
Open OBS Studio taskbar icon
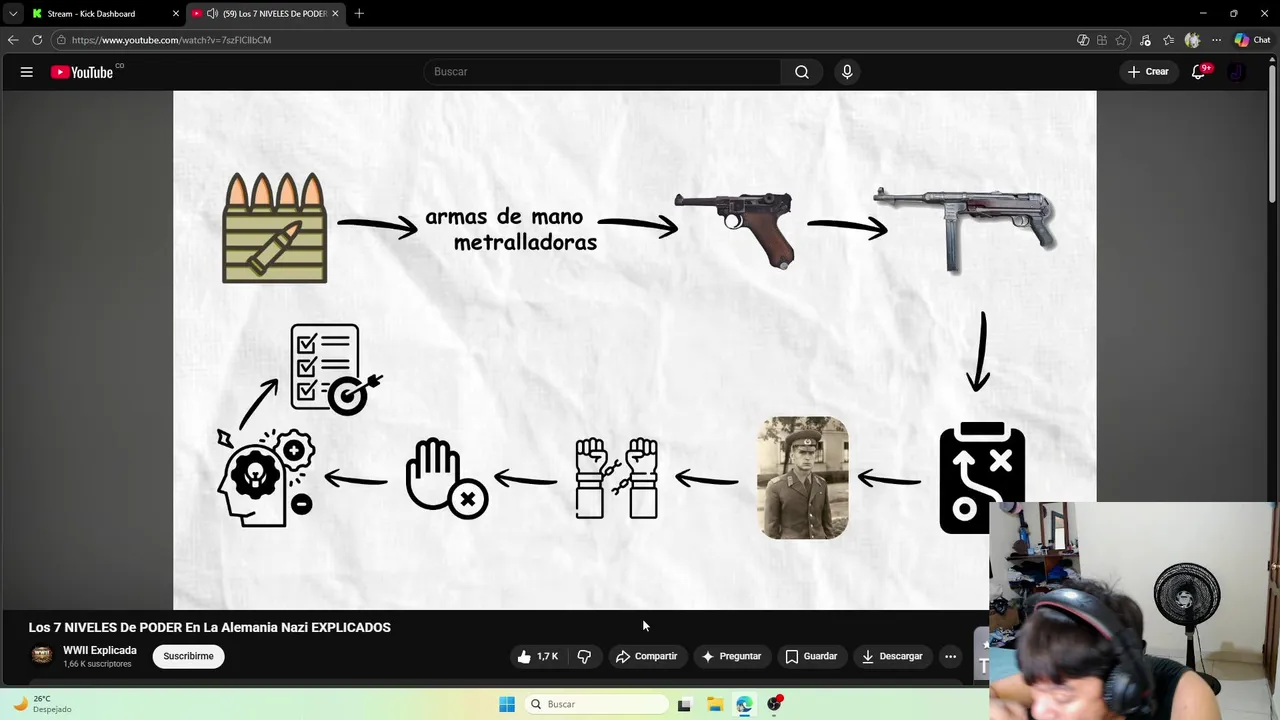pyautogui.click(x=774, y=704)
